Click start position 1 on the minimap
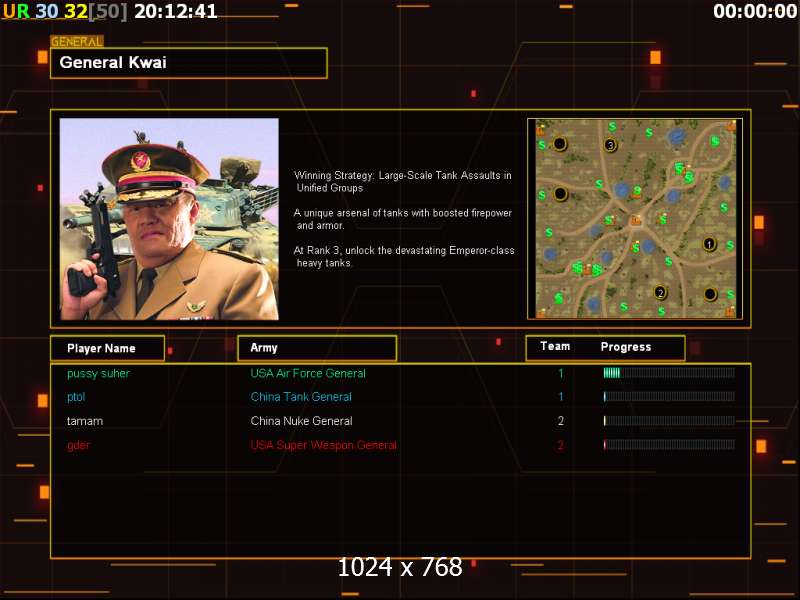The image size is (800, 600). [x=709, y=243]
